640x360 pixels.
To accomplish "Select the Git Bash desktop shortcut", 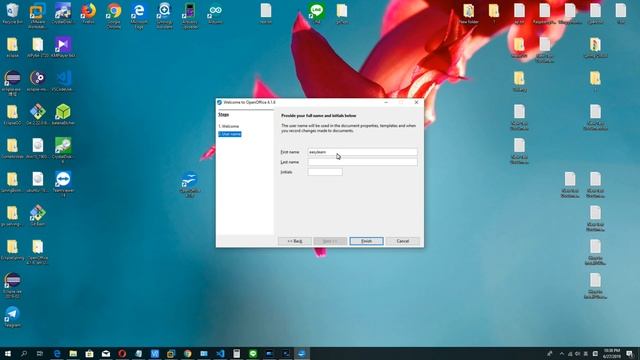I will pyautogui.click(x=38, y=216).
